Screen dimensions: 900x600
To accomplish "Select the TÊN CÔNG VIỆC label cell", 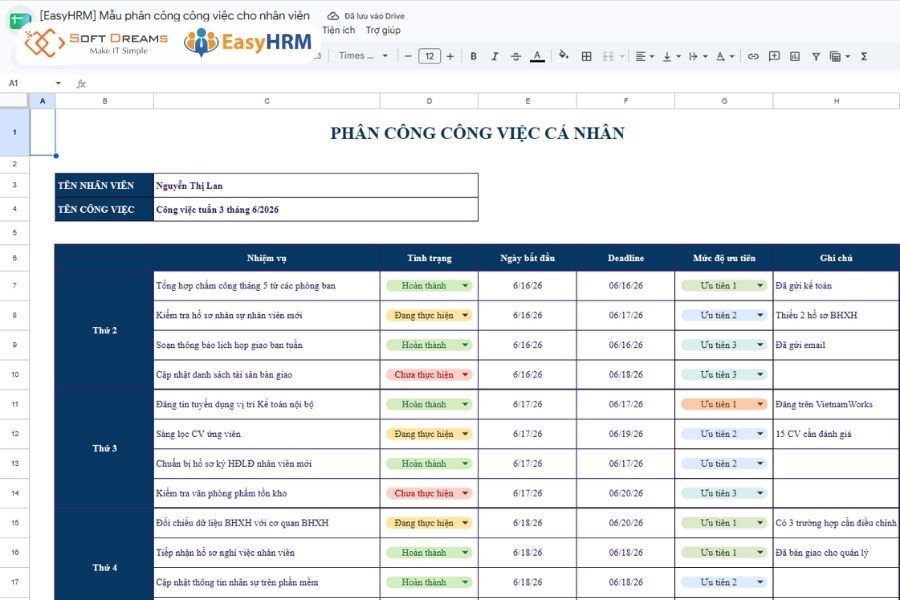I will (104, 210).
